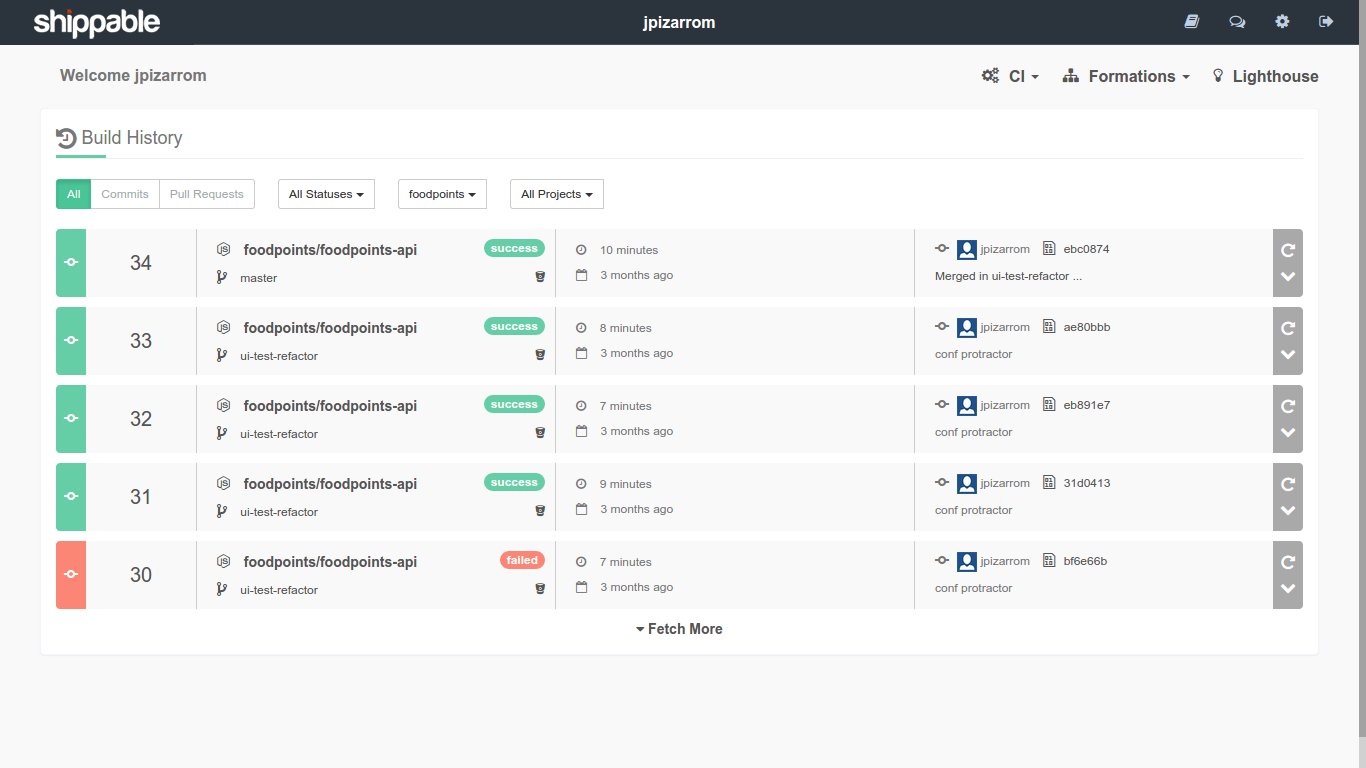Click red commit status icon of build 30
The width and height of the screenshot is (1366, 768).
coord(71,575)
